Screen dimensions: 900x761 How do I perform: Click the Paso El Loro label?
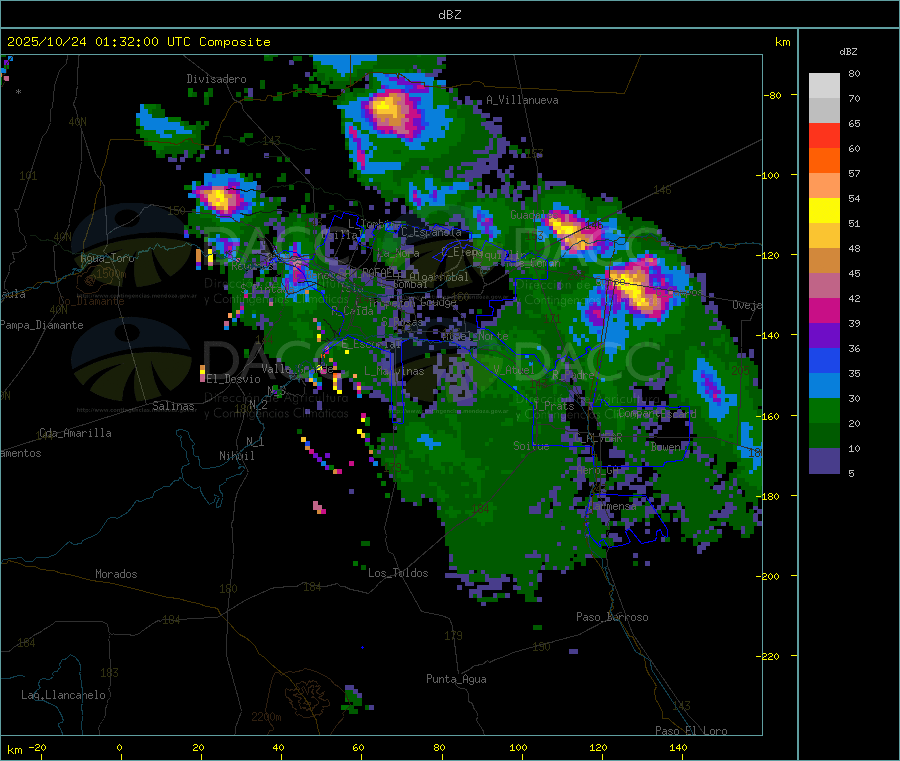(x=691, y=731)
